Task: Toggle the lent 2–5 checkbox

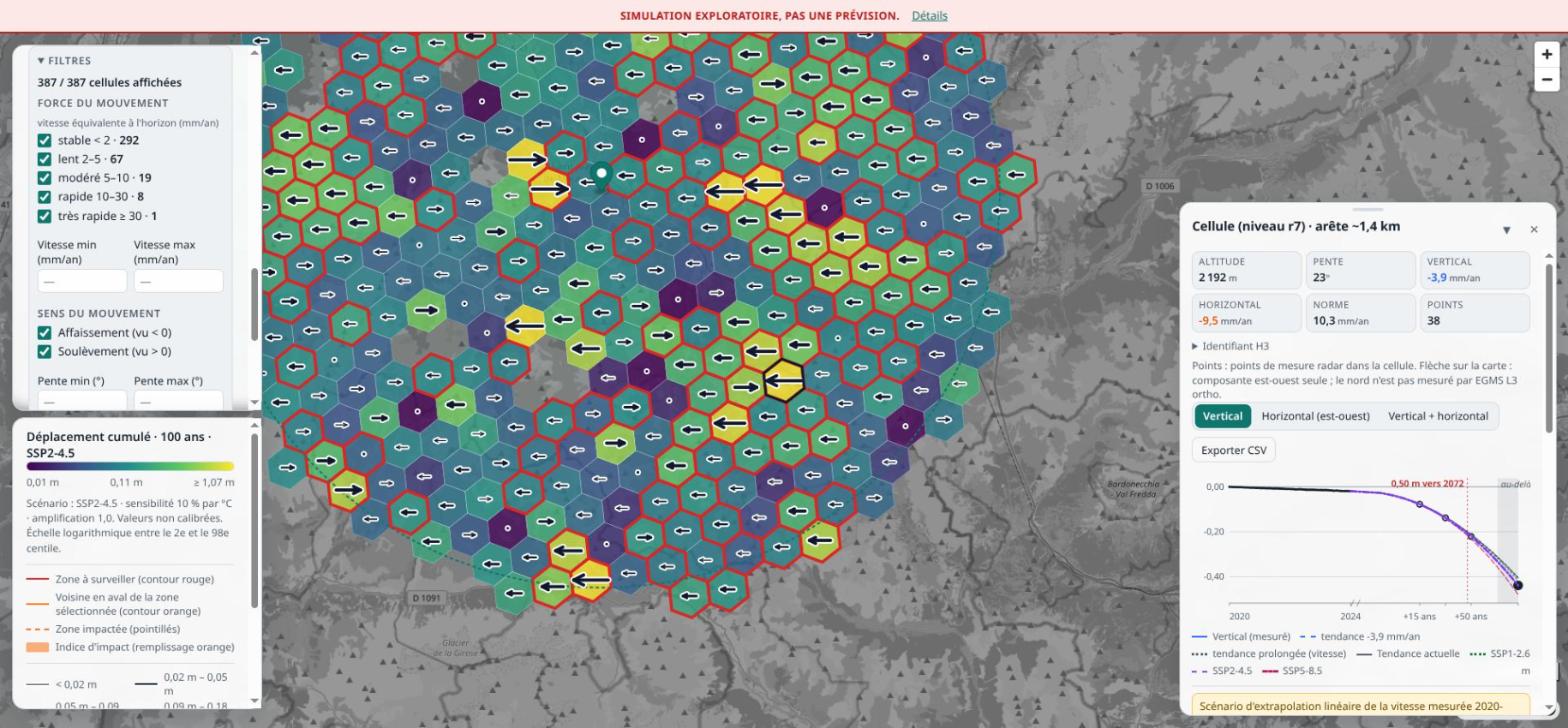Action: pyautogui.click(x=44, y=159)
